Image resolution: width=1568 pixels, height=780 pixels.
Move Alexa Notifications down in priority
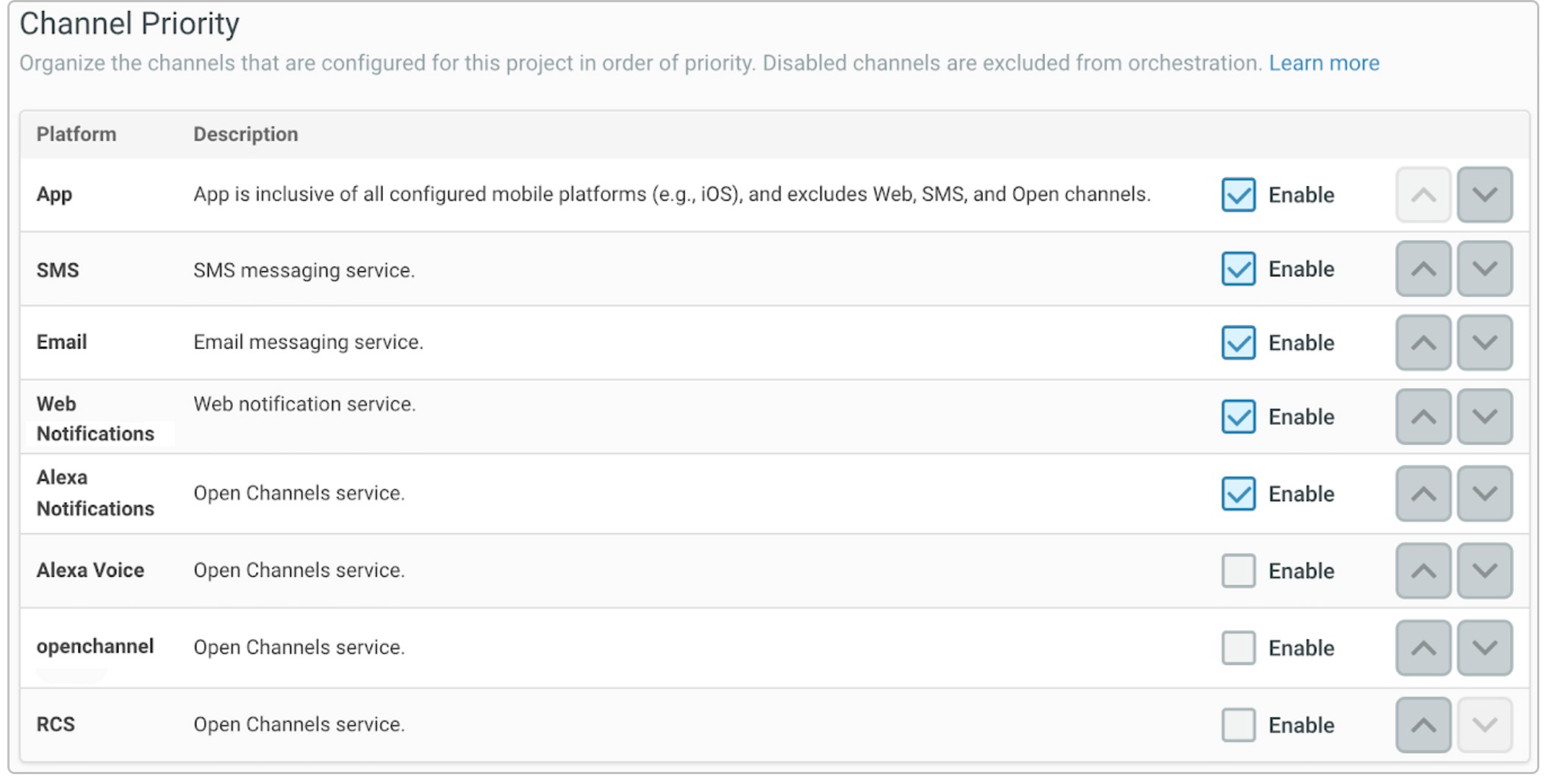click(x=1484, y=494)
